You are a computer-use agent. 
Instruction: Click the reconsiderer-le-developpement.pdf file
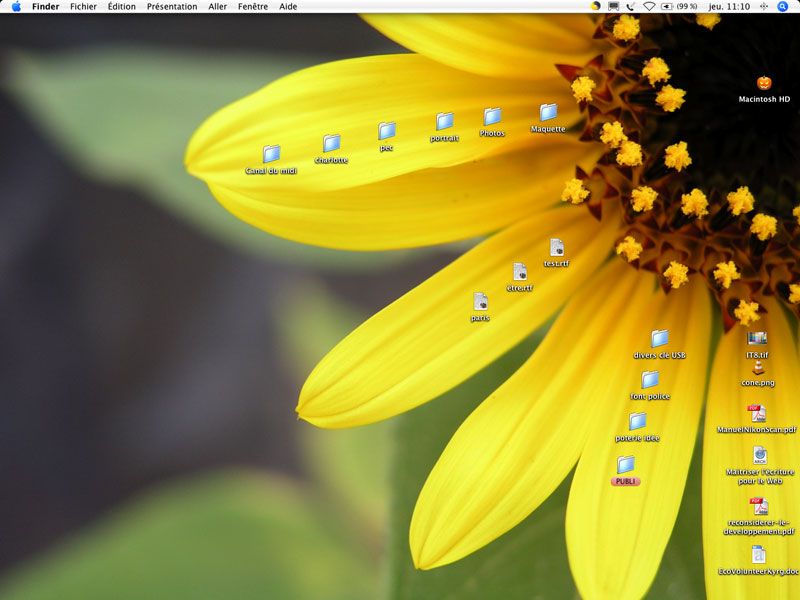(759, 507)
